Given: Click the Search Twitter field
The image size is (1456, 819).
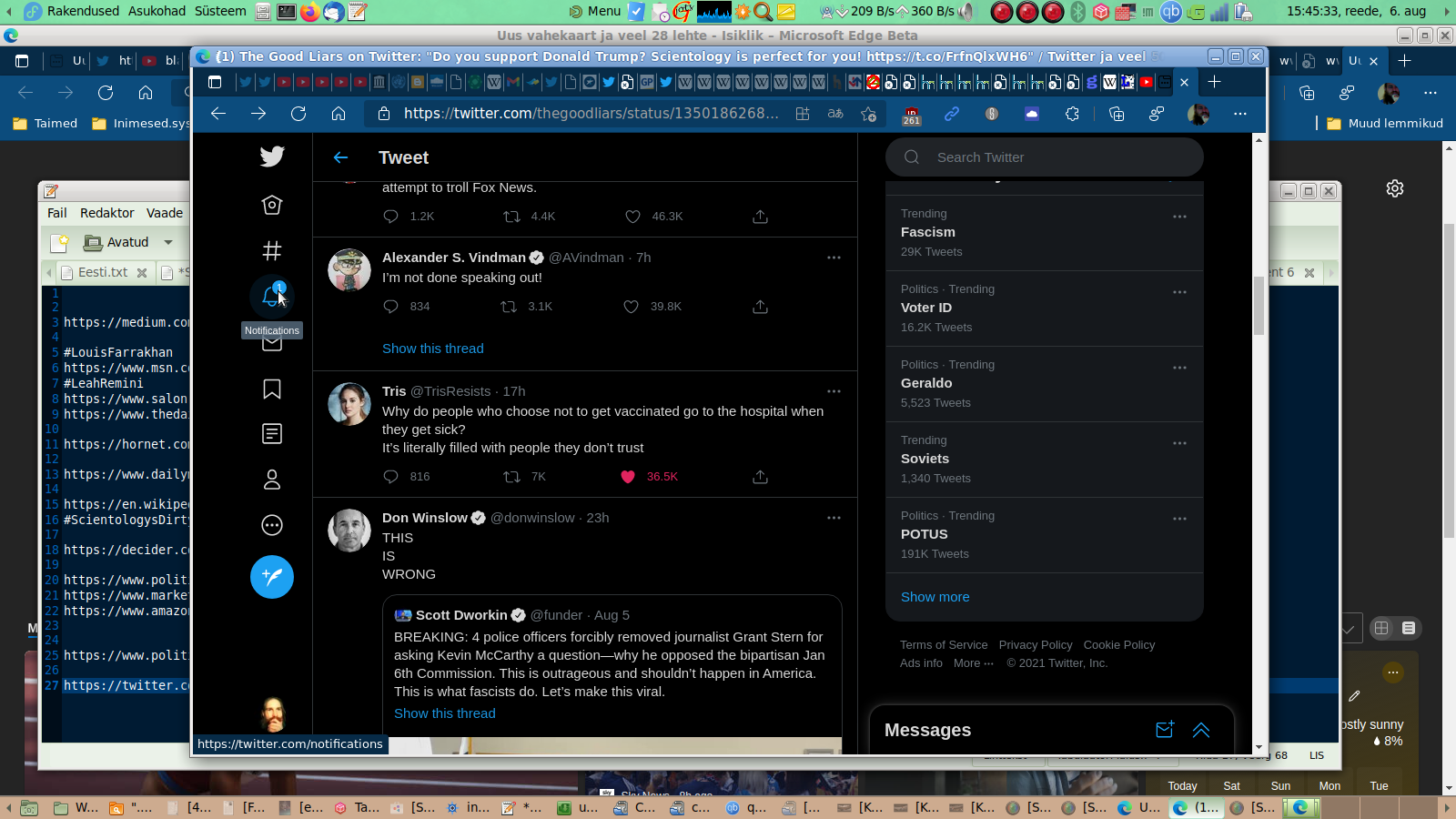Looking at the screenshot, I should (1045, 157).
